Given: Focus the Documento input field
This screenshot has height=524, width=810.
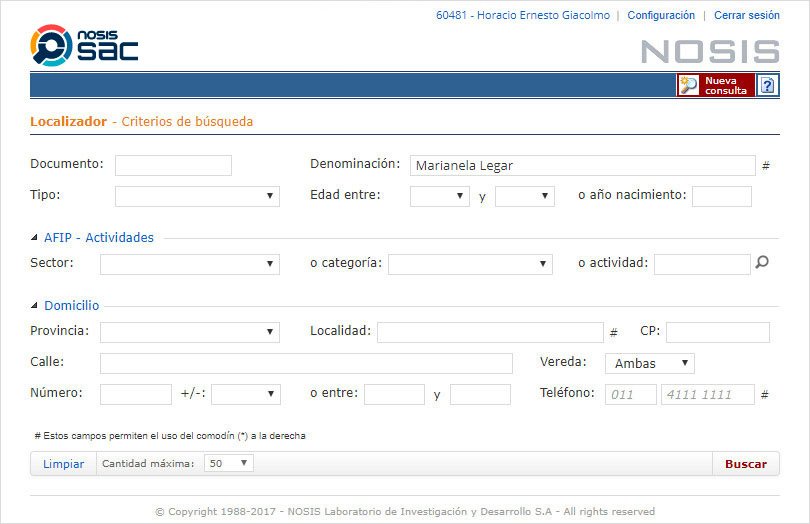Looking at the screenshot, I should click(x=174, y=165).
